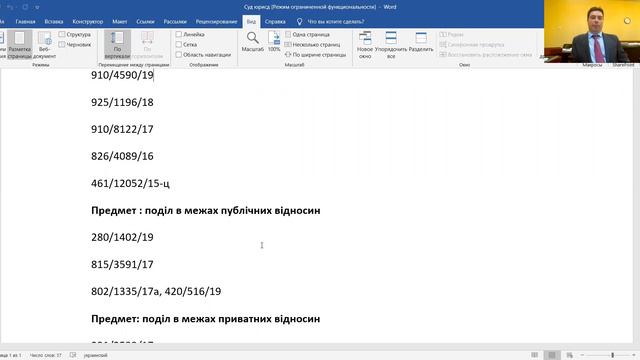The image size is (640, 360).
Task: Open the Главная tab
Action: tap(25, 22)
